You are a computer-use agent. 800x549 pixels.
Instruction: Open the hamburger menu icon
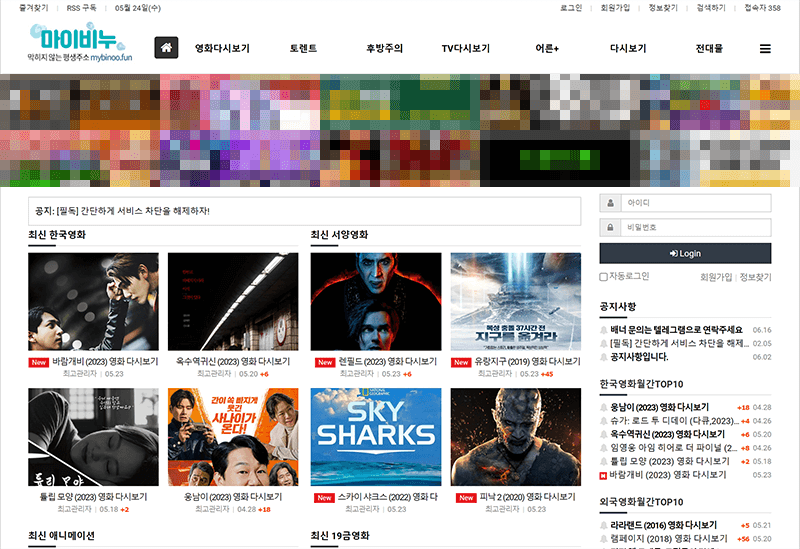click(765, 49)
